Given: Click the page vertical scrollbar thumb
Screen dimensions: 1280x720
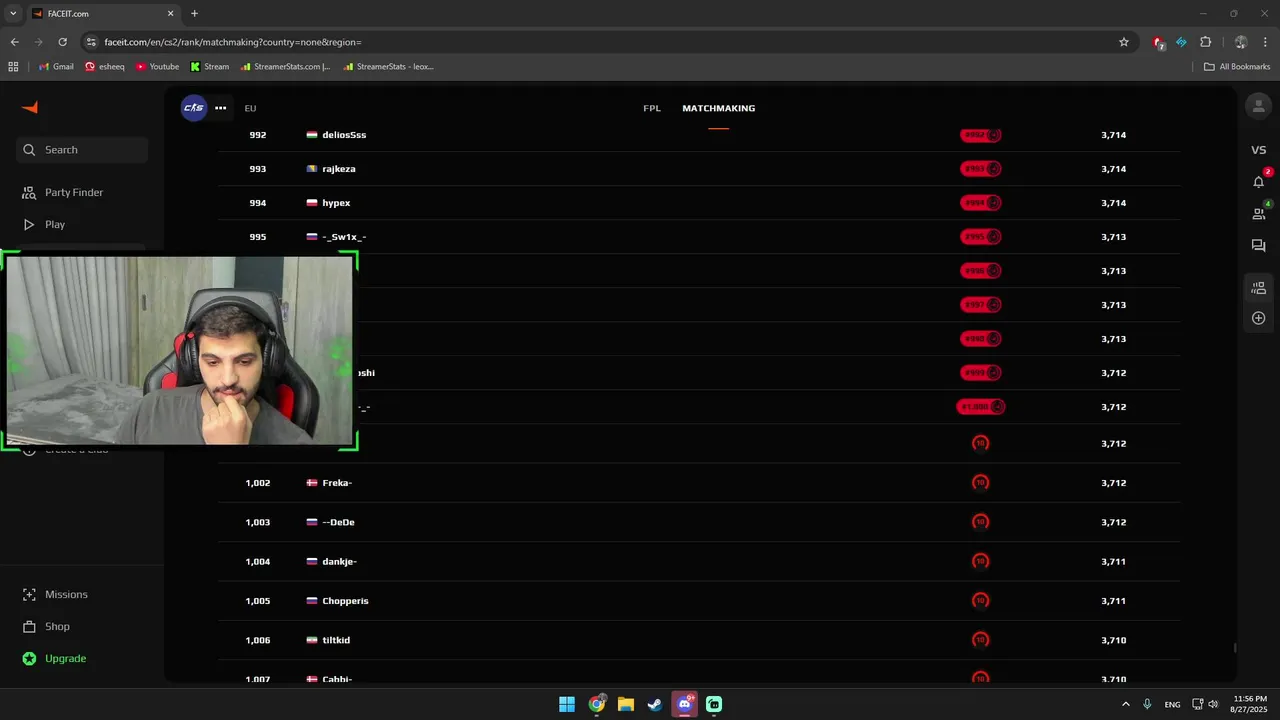Looking at the screenshot, I should [1235, 648].
